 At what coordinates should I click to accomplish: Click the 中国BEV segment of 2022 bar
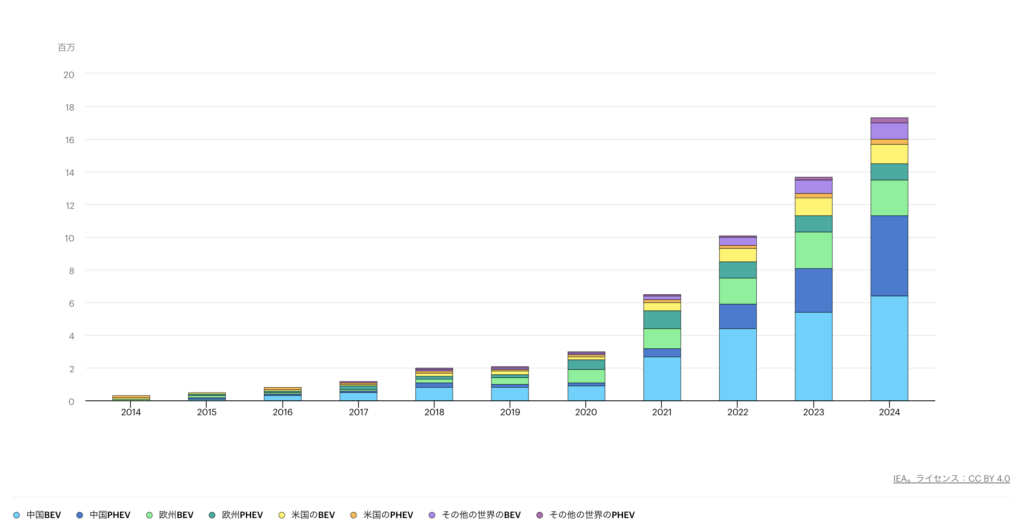click(x=737, y=364)
